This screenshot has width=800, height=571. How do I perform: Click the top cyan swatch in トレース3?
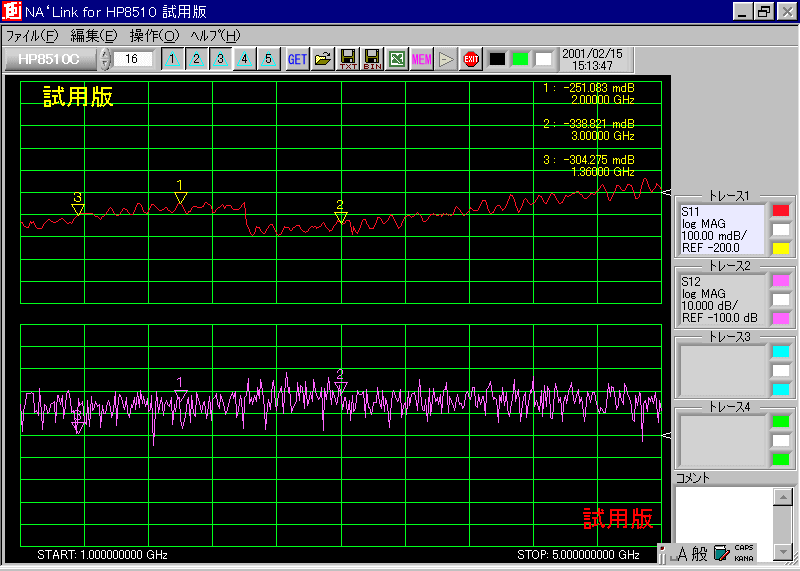point(781,352)
